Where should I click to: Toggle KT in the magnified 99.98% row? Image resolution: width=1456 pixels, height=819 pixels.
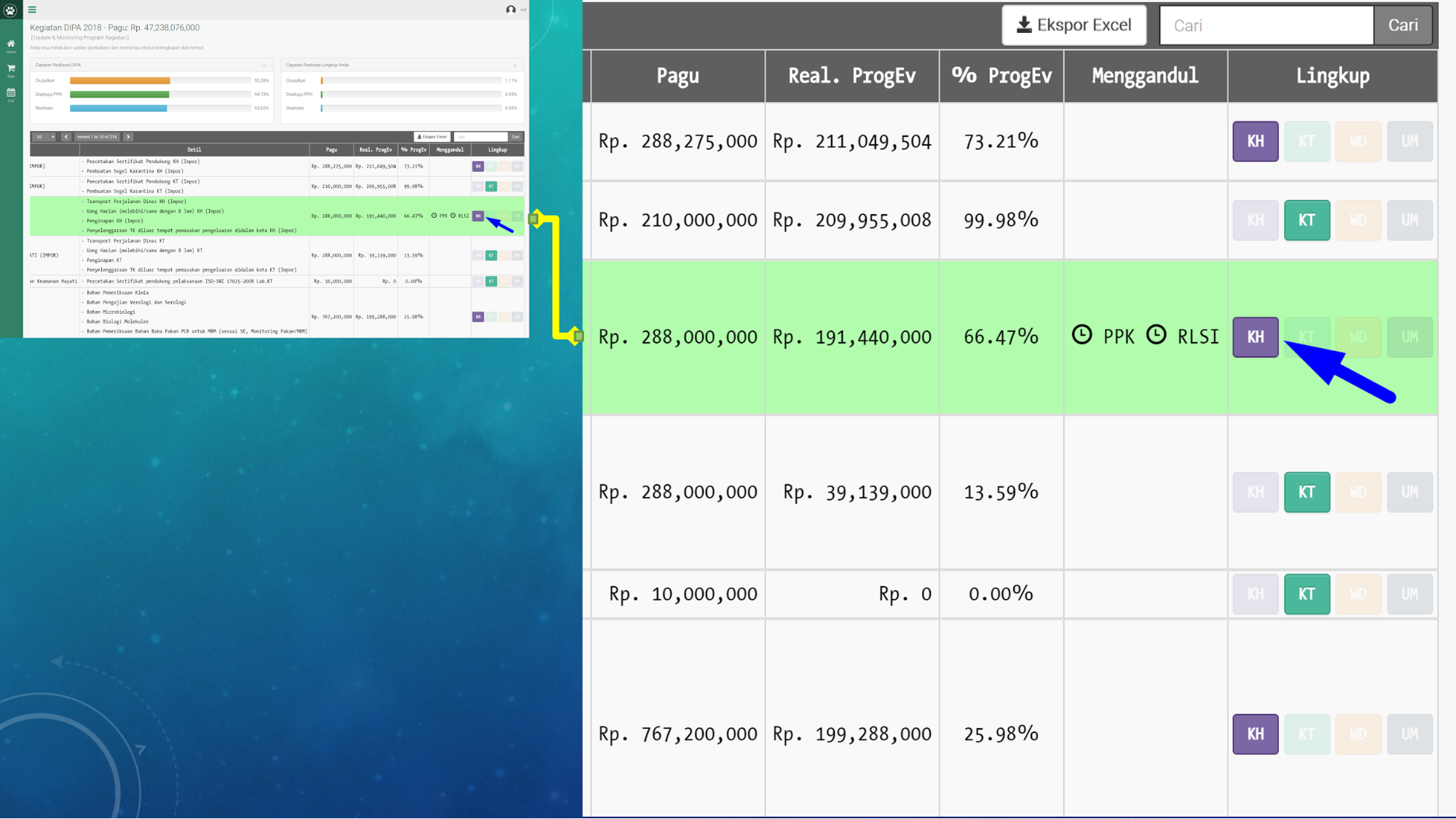[x=1307, y=220]
